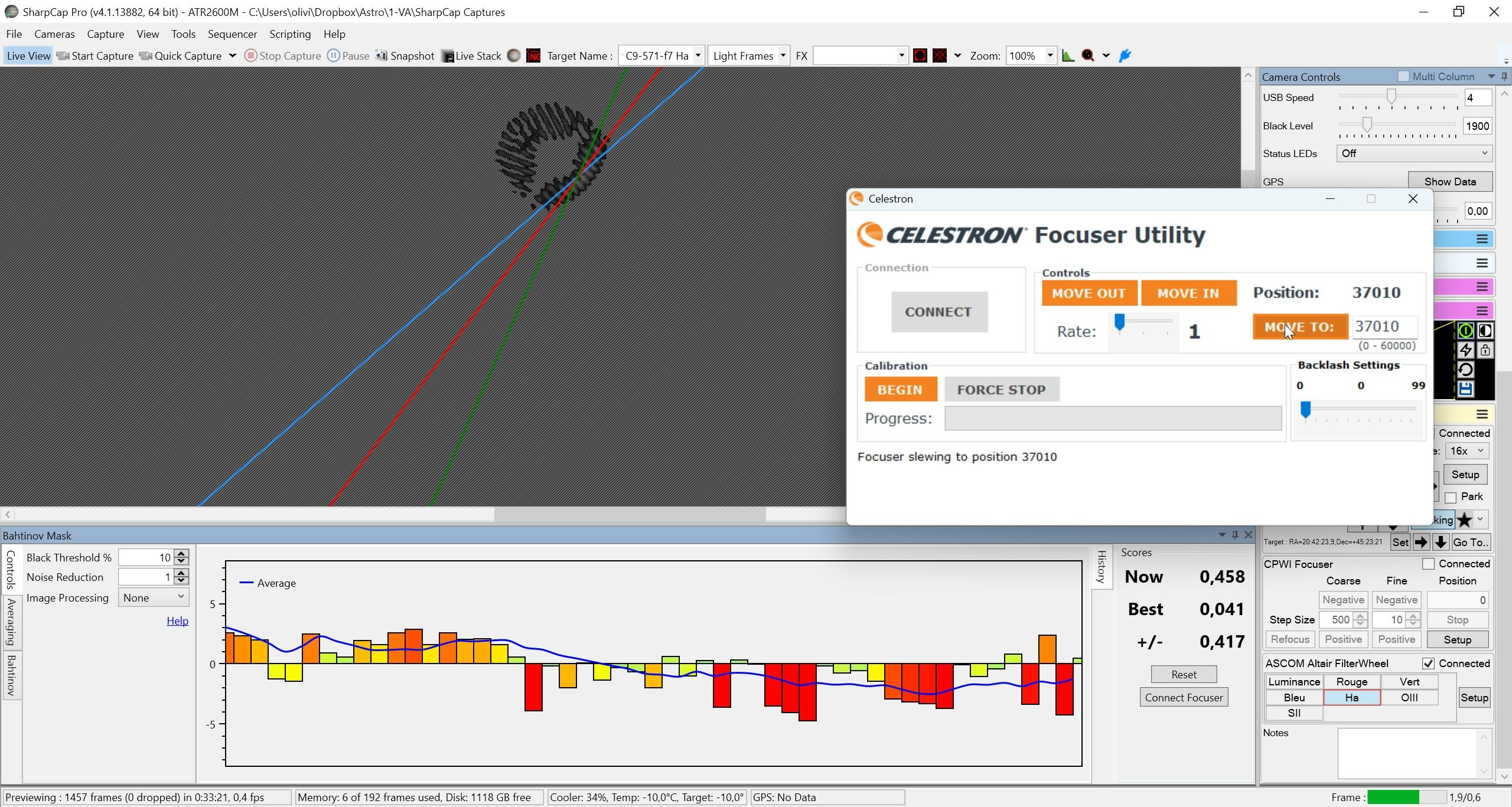Image resolution: width=1512 pixels, height=807 pixels.
Task: Click the blue plug hardware icon
Action: tap(1125, 55)
